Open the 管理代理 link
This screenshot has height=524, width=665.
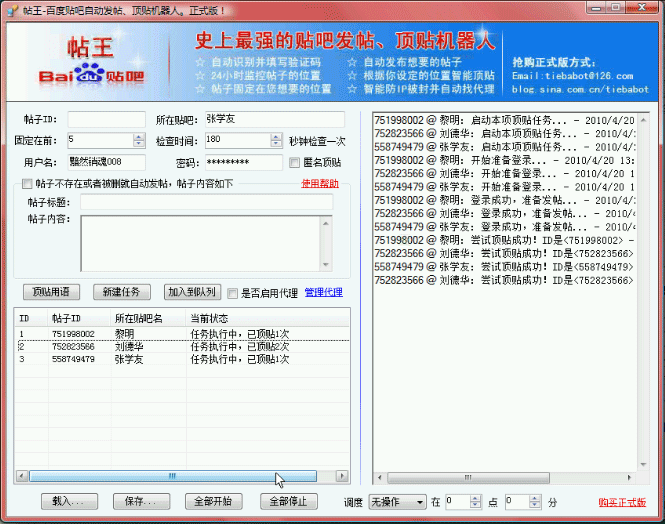(324, 293)
